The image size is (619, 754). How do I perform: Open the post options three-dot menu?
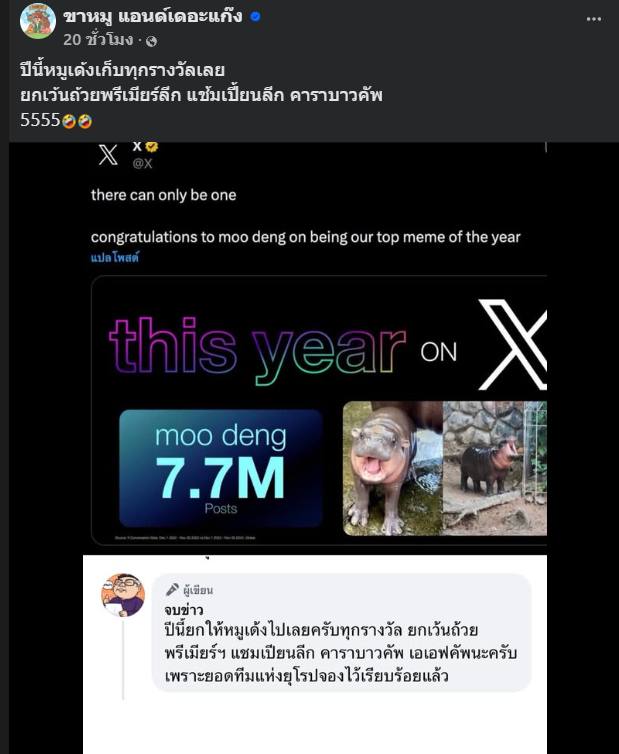[x=594, y=19]
